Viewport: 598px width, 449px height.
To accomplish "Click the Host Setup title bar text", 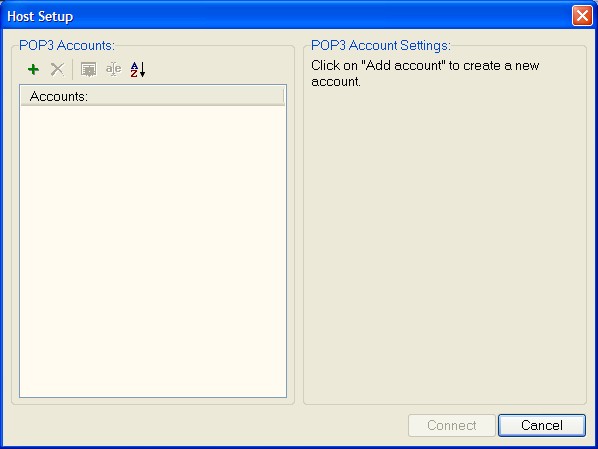I will click(x=40, y=16).
